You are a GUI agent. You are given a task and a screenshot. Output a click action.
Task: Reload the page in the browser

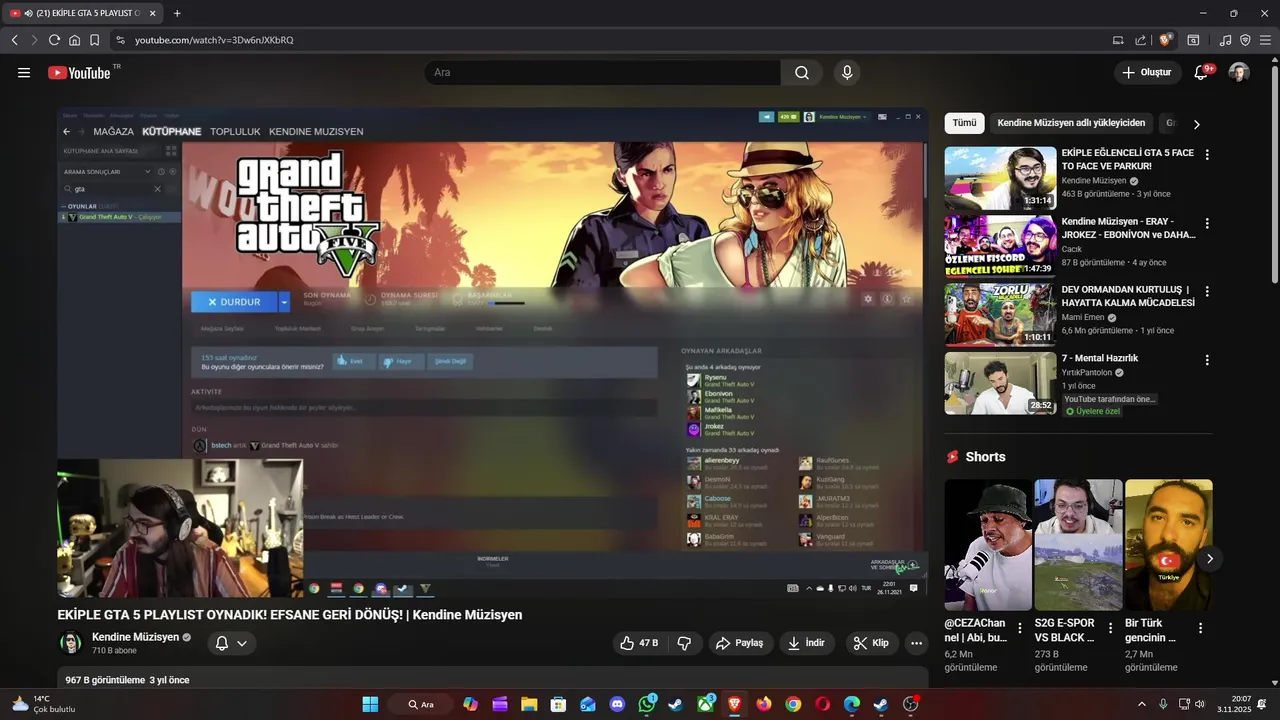pyautogui.click(x=54, y=40)
